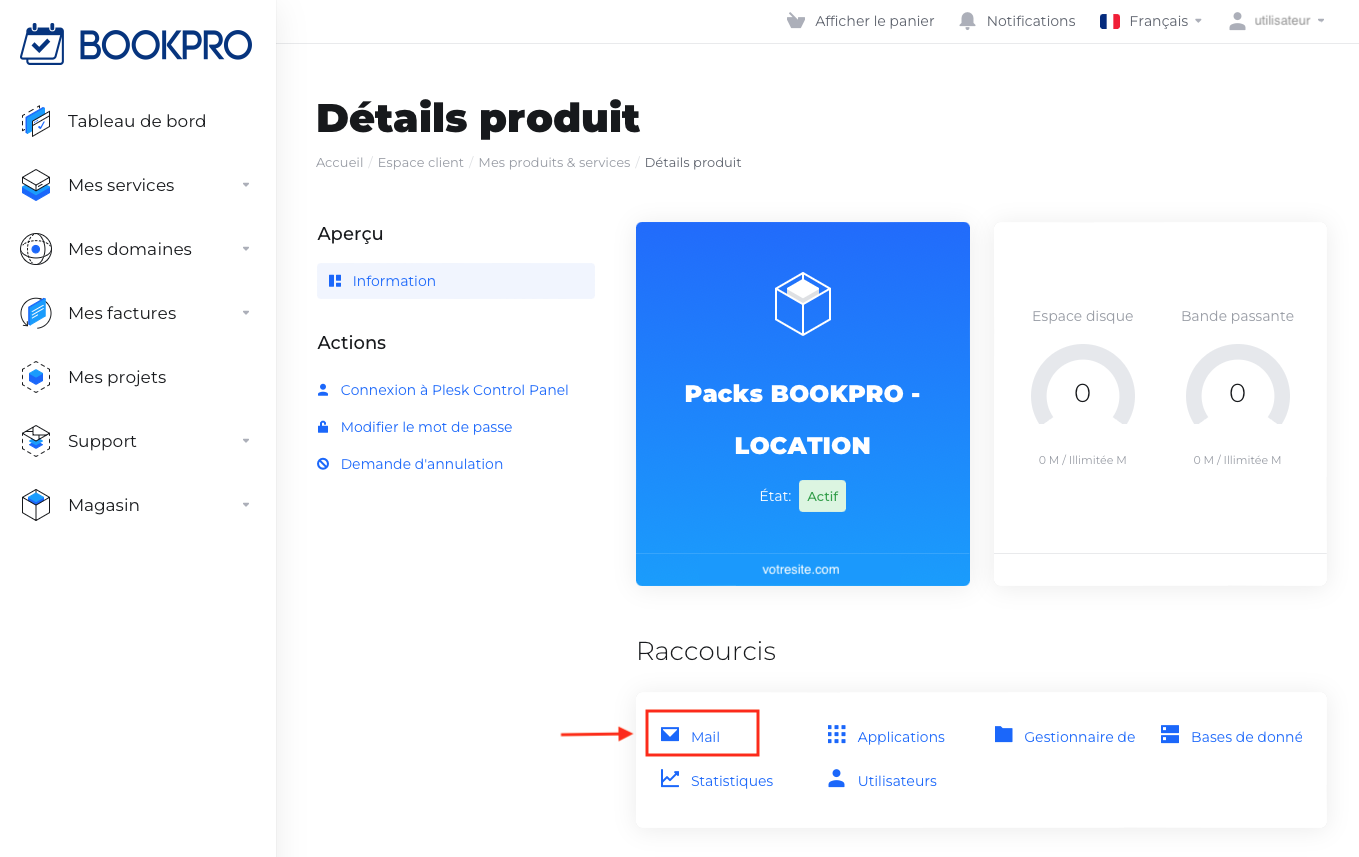
Task: Select Magasin in sidebar
Action: [x=104, y=505]
